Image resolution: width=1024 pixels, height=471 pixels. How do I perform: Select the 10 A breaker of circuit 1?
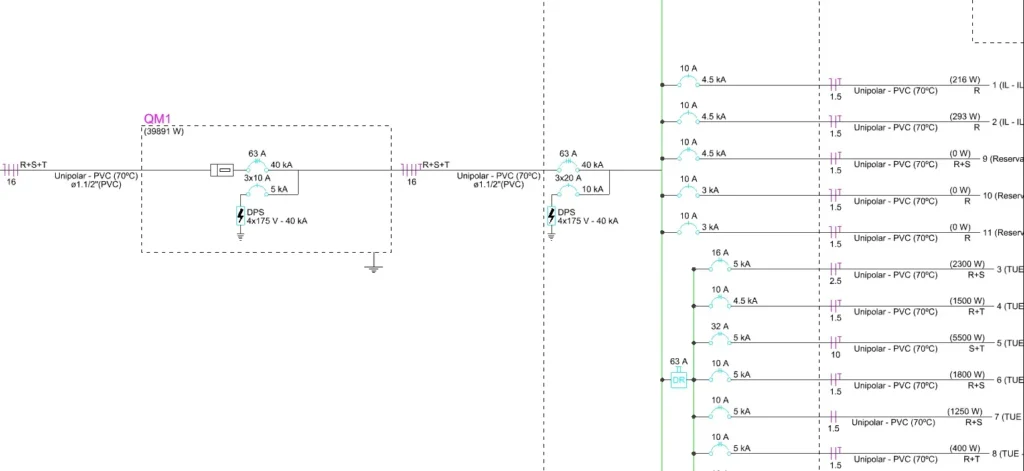[688, 83]
